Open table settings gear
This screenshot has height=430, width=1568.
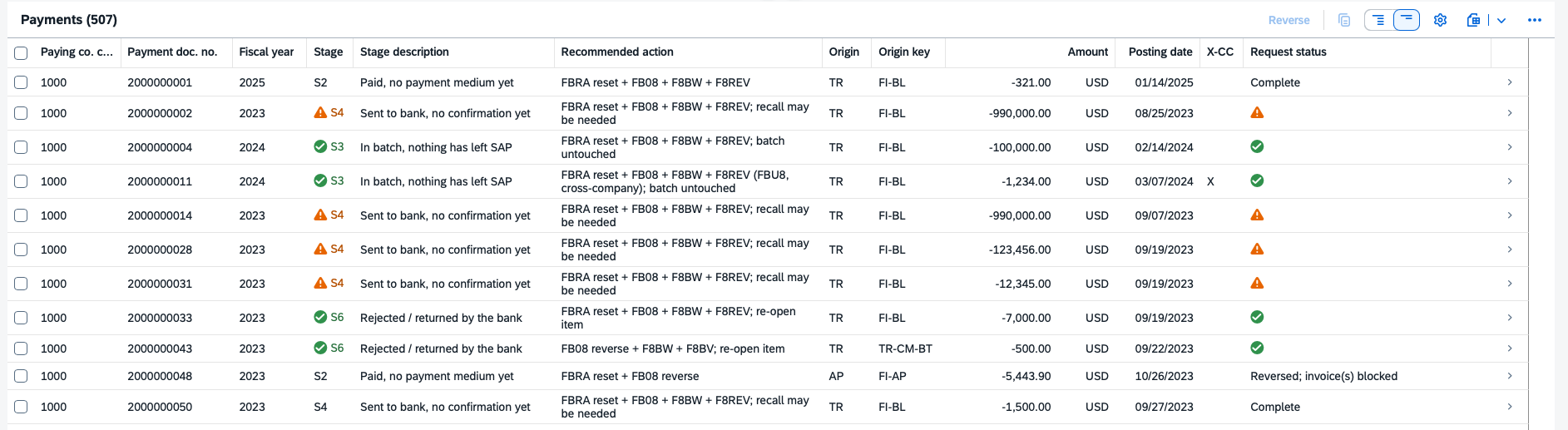1441,20
